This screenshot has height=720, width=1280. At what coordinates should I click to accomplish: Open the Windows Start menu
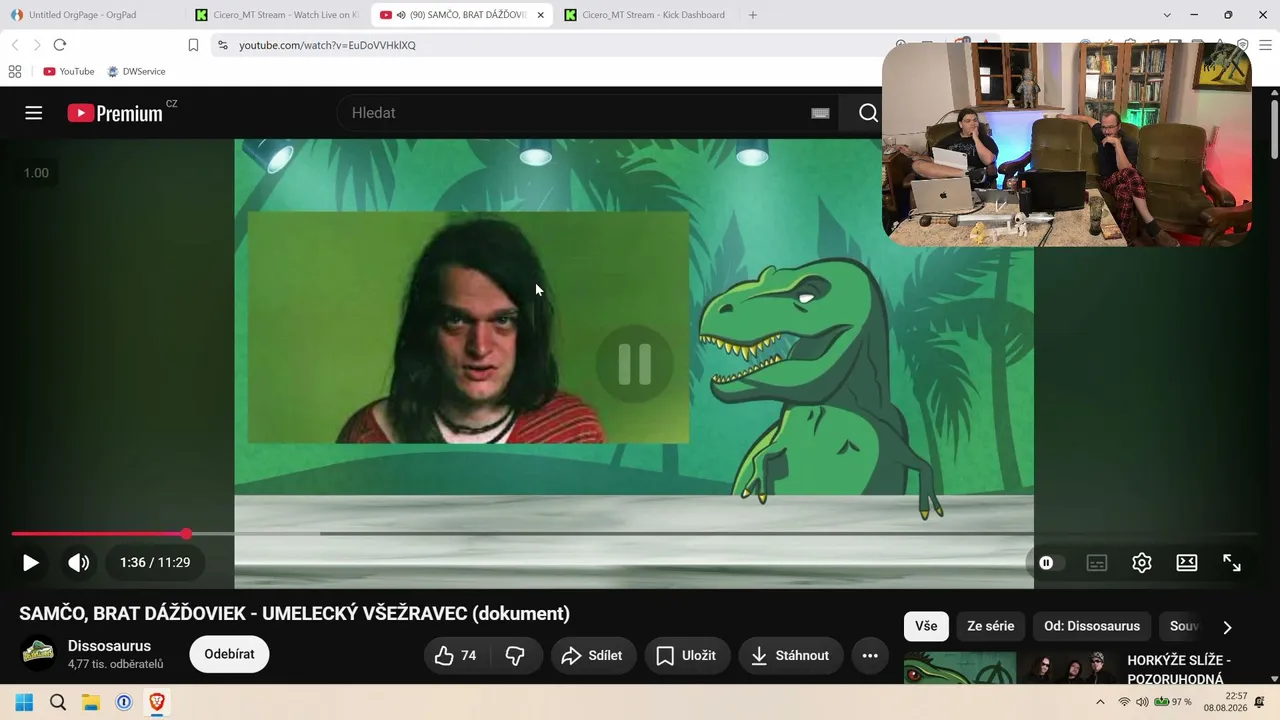pyautogui.click(x=24, y=702)
